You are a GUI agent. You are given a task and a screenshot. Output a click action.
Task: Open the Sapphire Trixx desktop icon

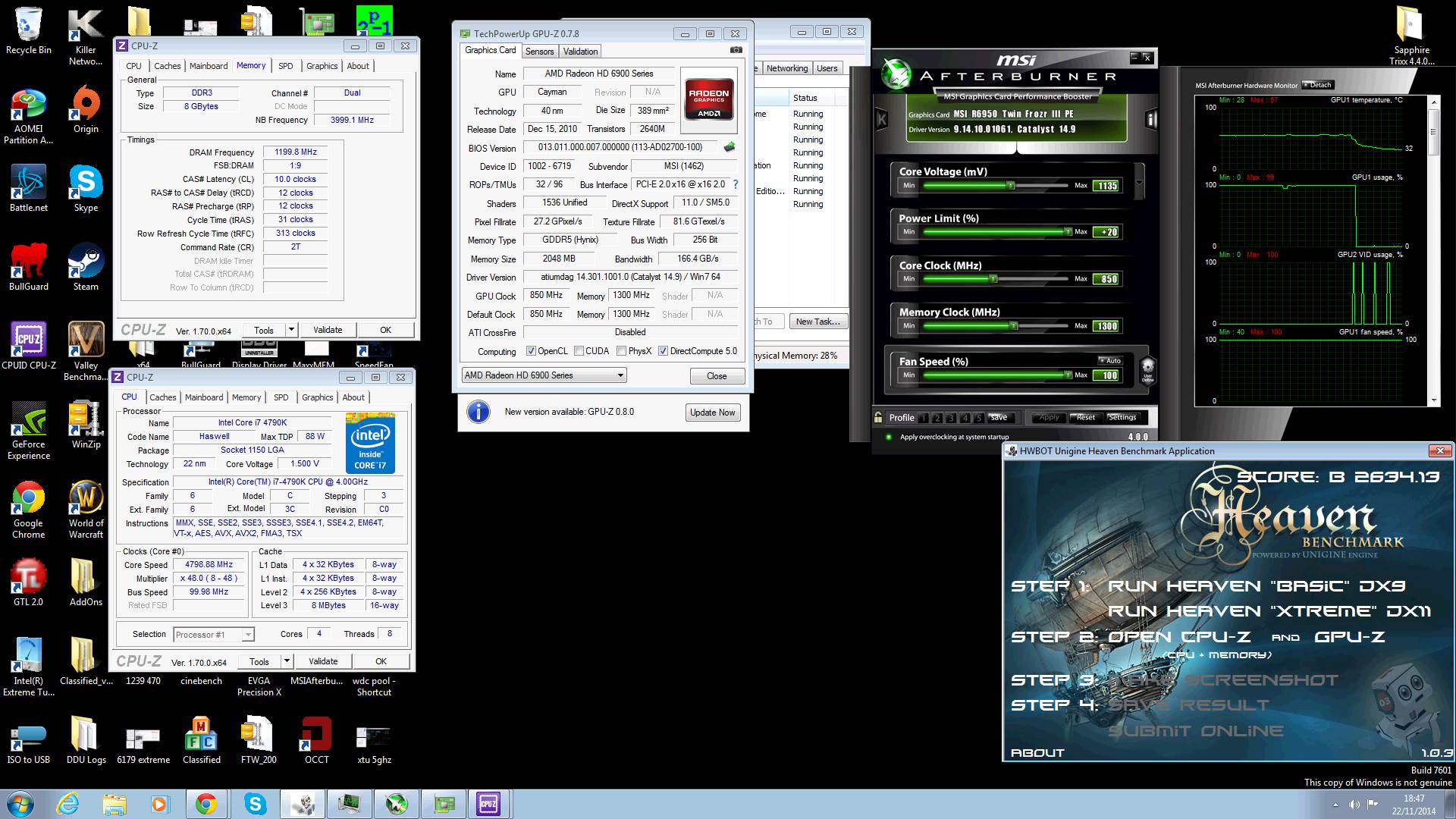coord(1411,36)
